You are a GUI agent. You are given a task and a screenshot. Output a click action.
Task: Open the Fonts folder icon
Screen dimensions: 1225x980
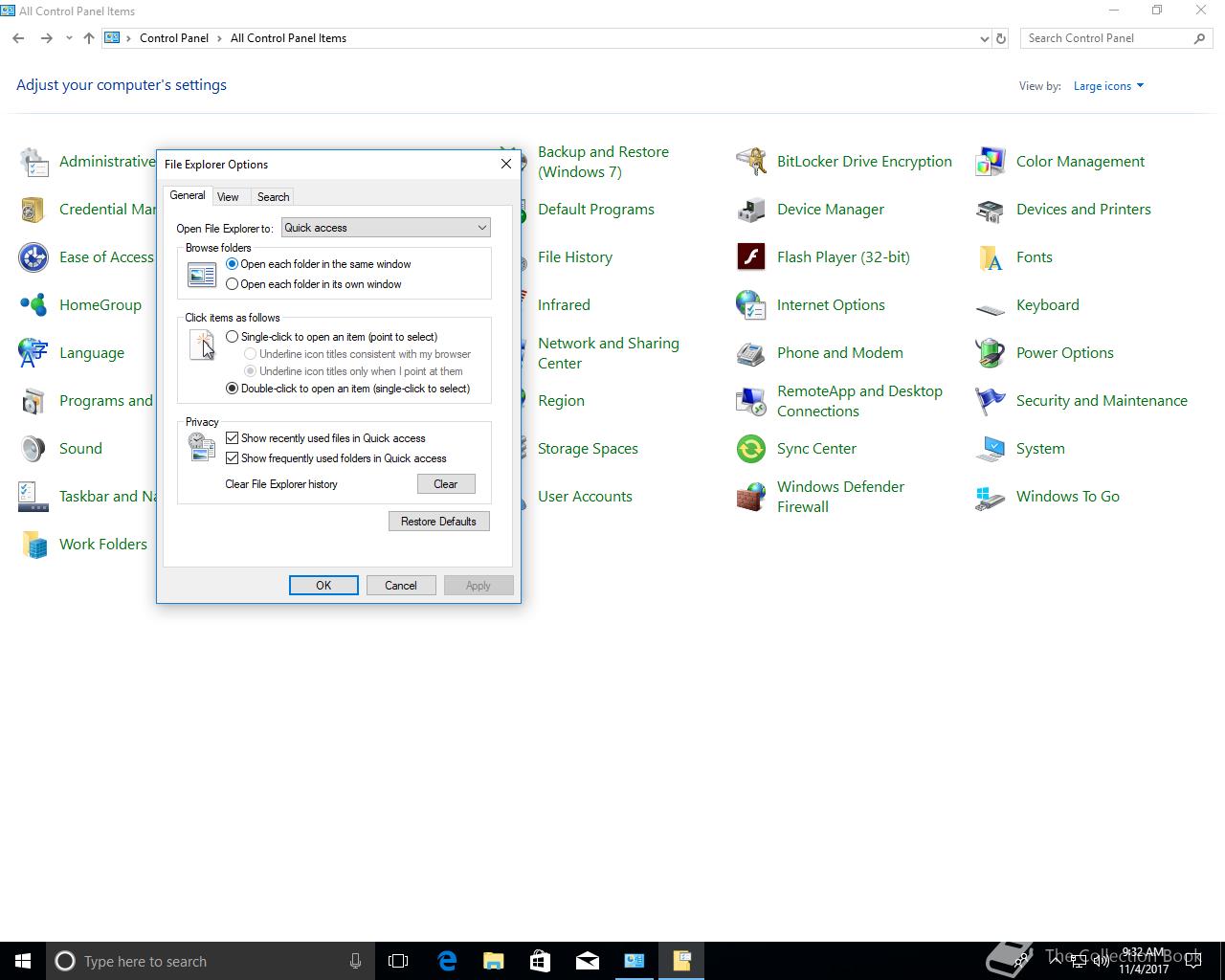pos(991,257)
